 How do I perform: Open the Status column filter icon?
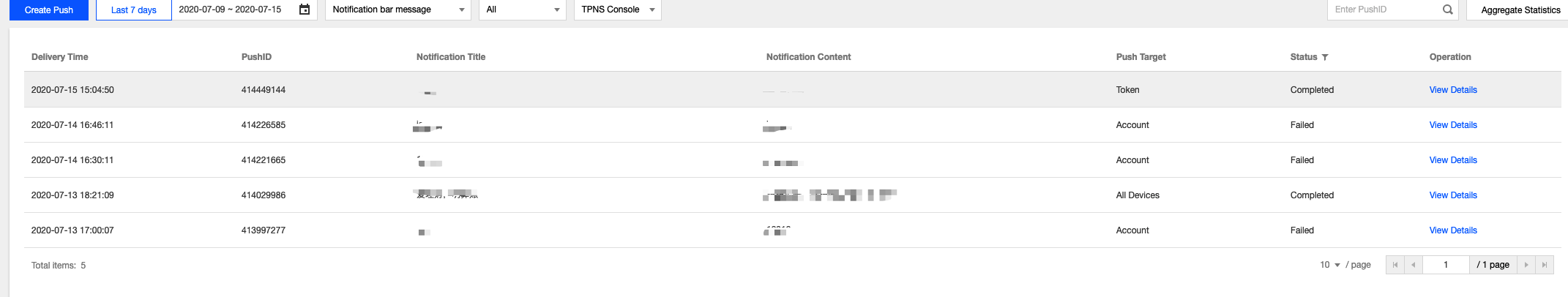(x=1325, y=57)
